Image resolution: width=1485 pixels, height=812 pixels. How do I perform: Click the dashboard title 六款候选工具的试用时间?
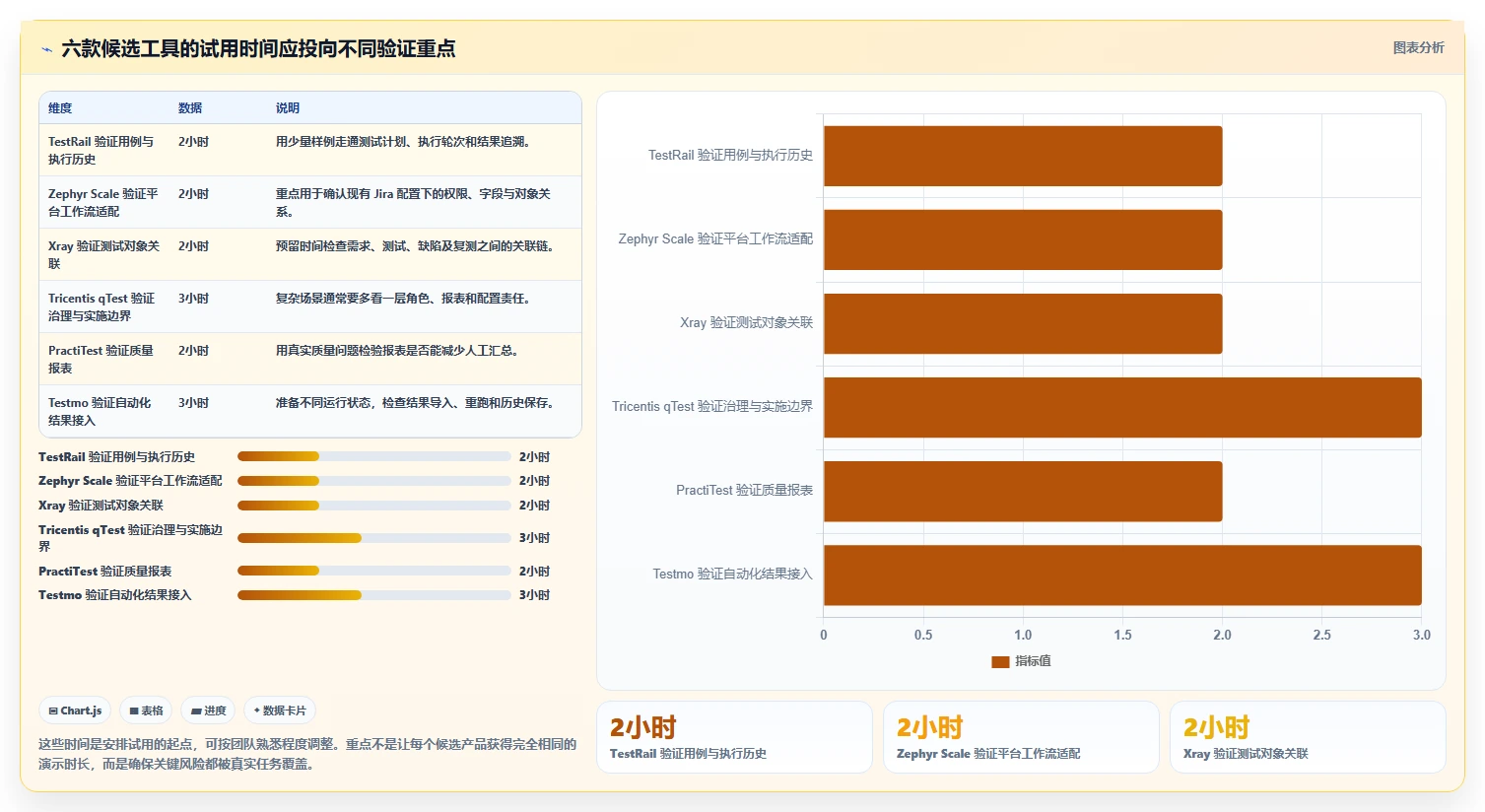[258, 49]
